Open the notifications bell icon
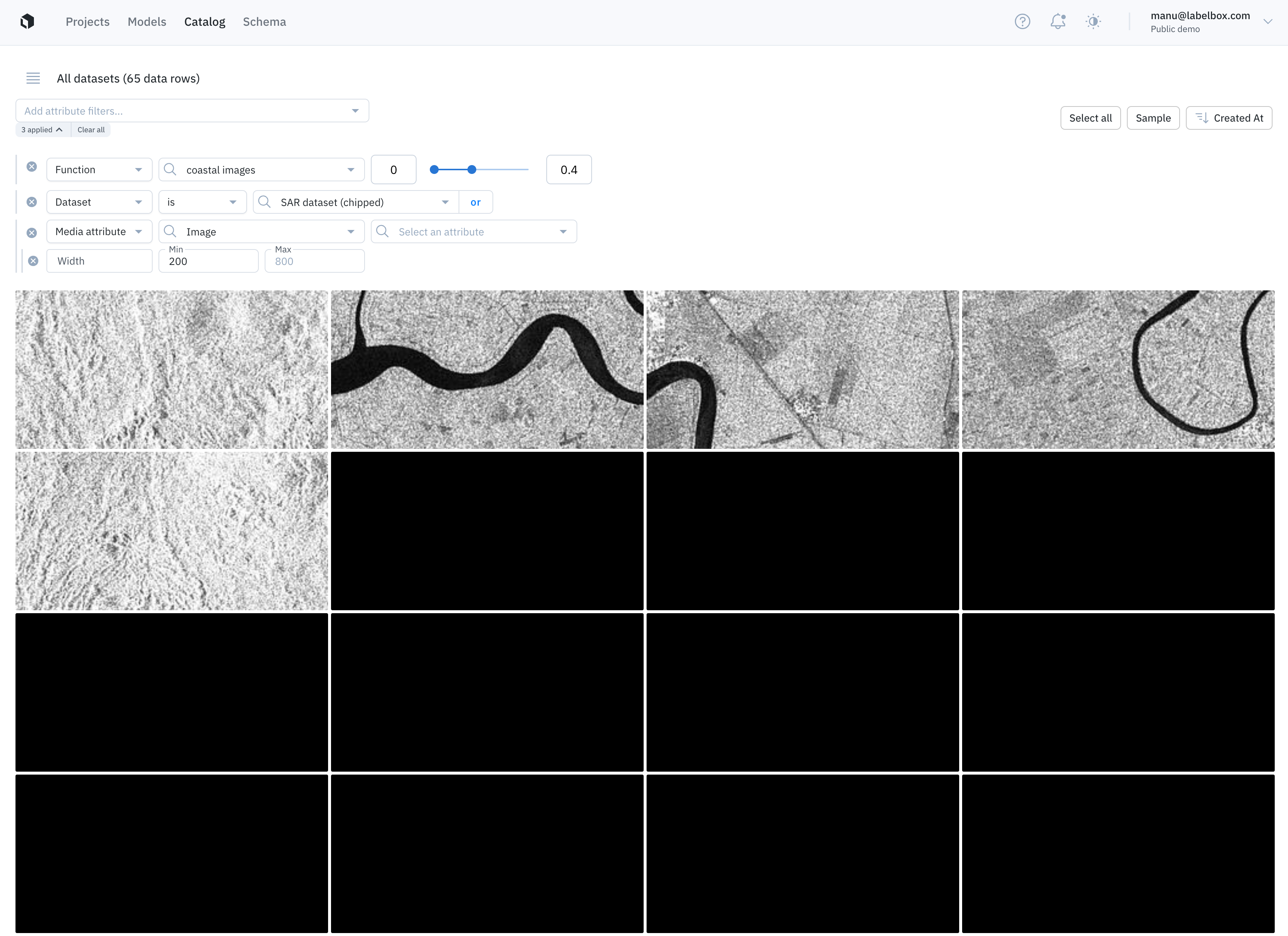This screenshot has height=936, width=1288. (x=1058, y=22)
